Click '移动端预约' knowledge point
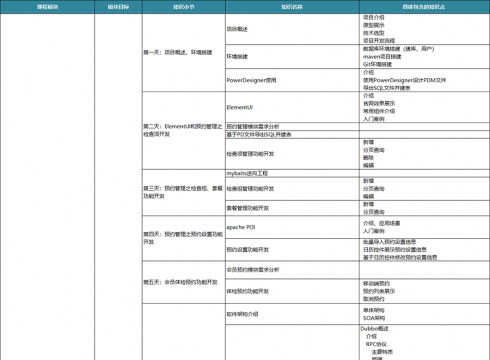 [376, 284]
